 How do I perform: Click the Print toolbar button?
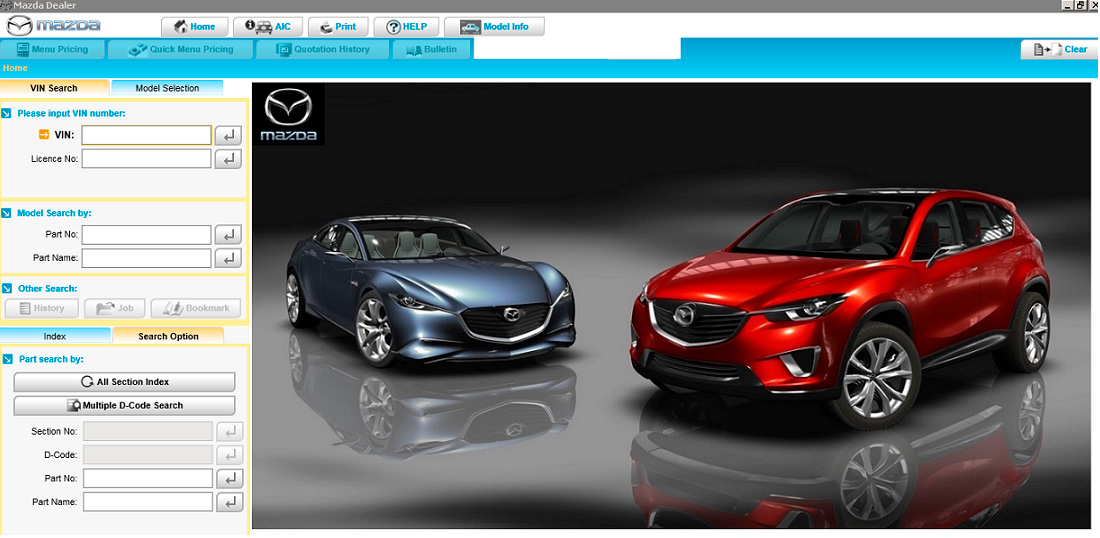coord(337,27)
